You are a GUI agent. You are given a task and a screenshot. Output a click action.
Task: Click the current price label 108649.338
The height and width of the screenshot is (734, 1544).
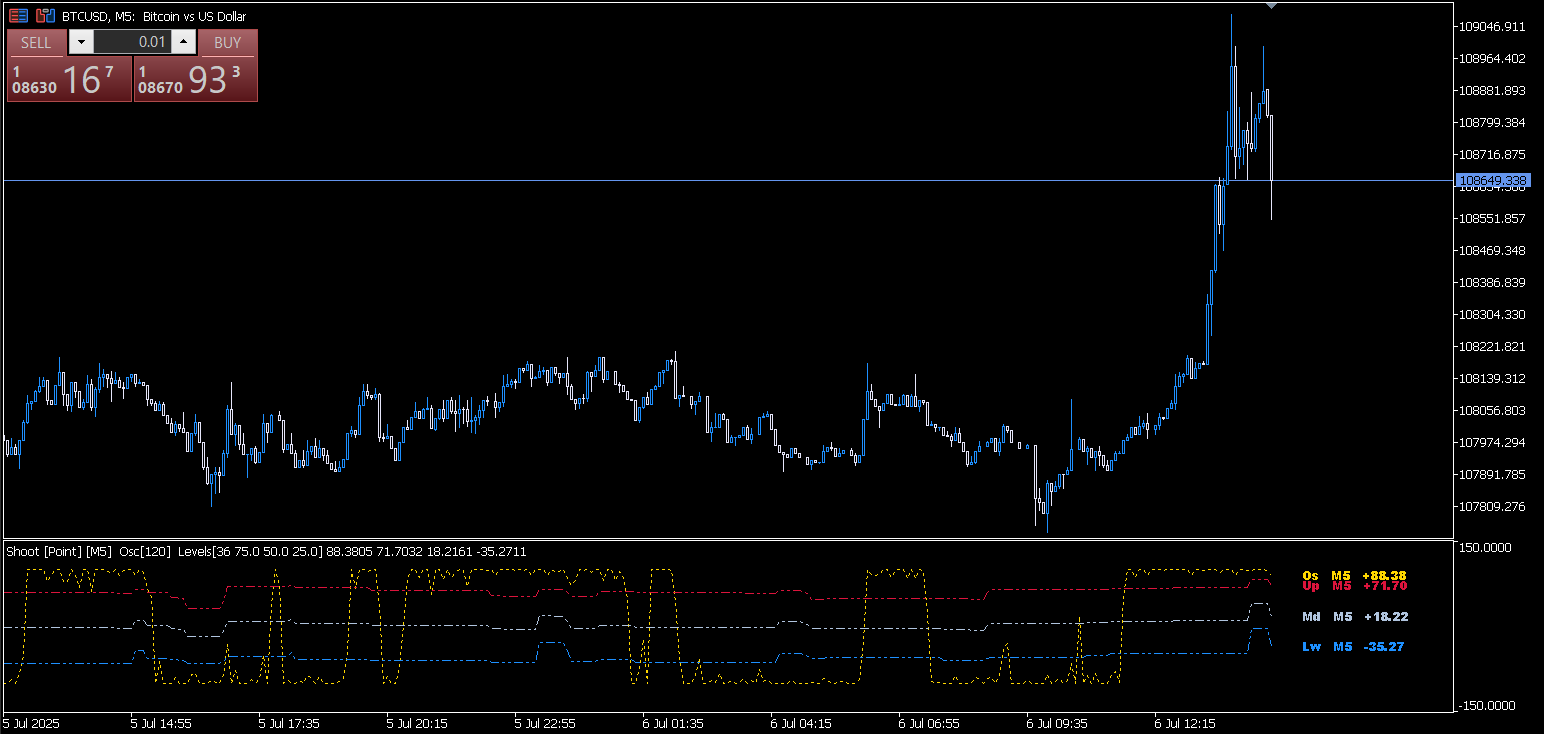coord(1494,180)
